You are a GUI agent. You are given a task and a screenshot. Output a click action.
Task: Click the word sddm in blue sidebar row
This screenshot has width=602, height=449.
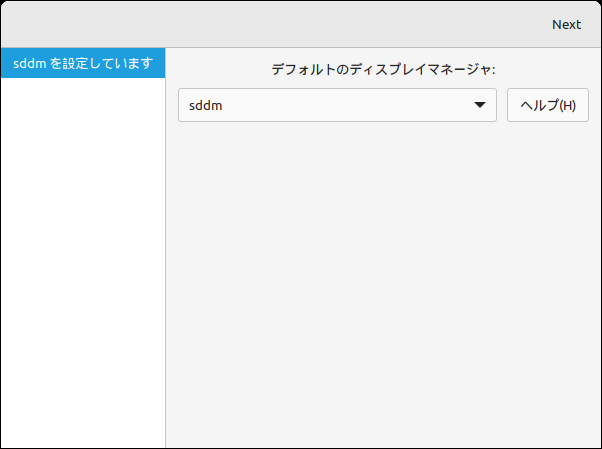[x=30, y=63]
